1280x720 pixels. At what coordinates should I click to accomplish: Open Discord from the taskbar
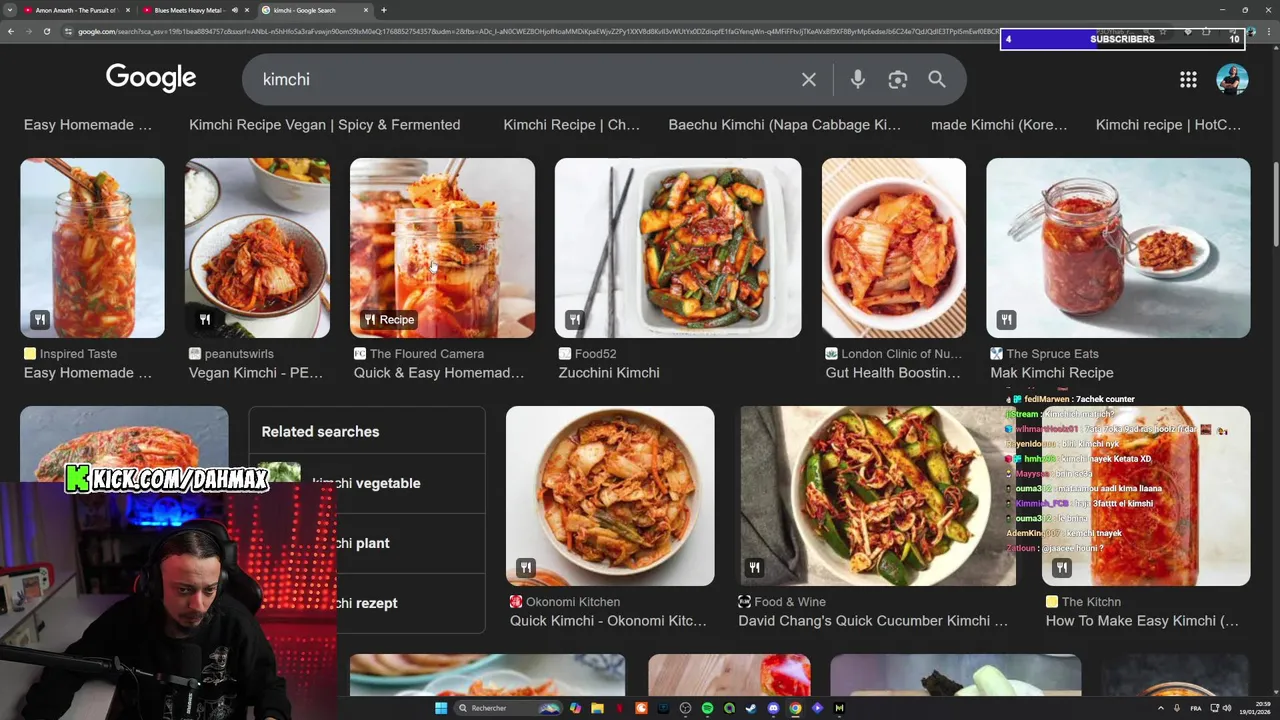click(773, 708)
